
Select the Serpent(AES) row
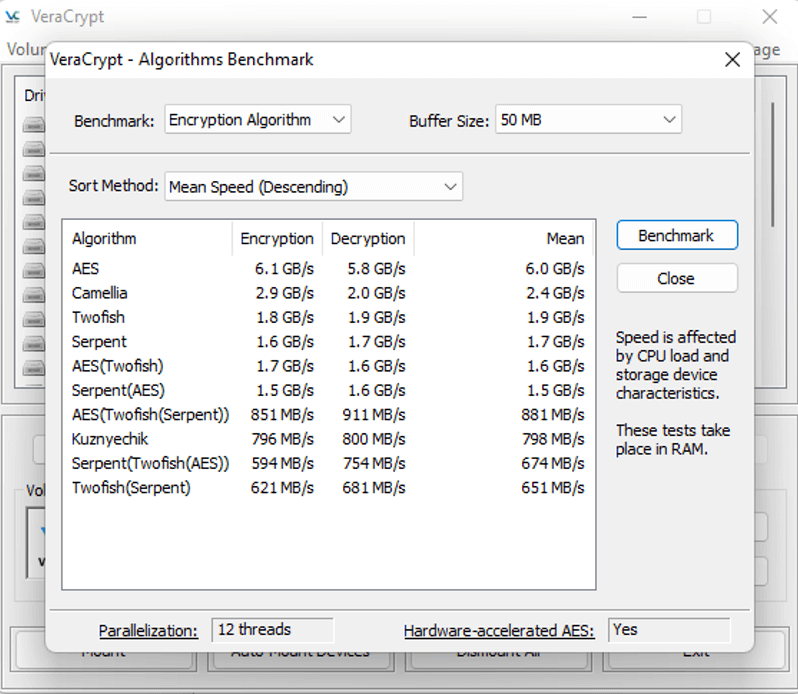pyautogui.click(x=328, y=390)
